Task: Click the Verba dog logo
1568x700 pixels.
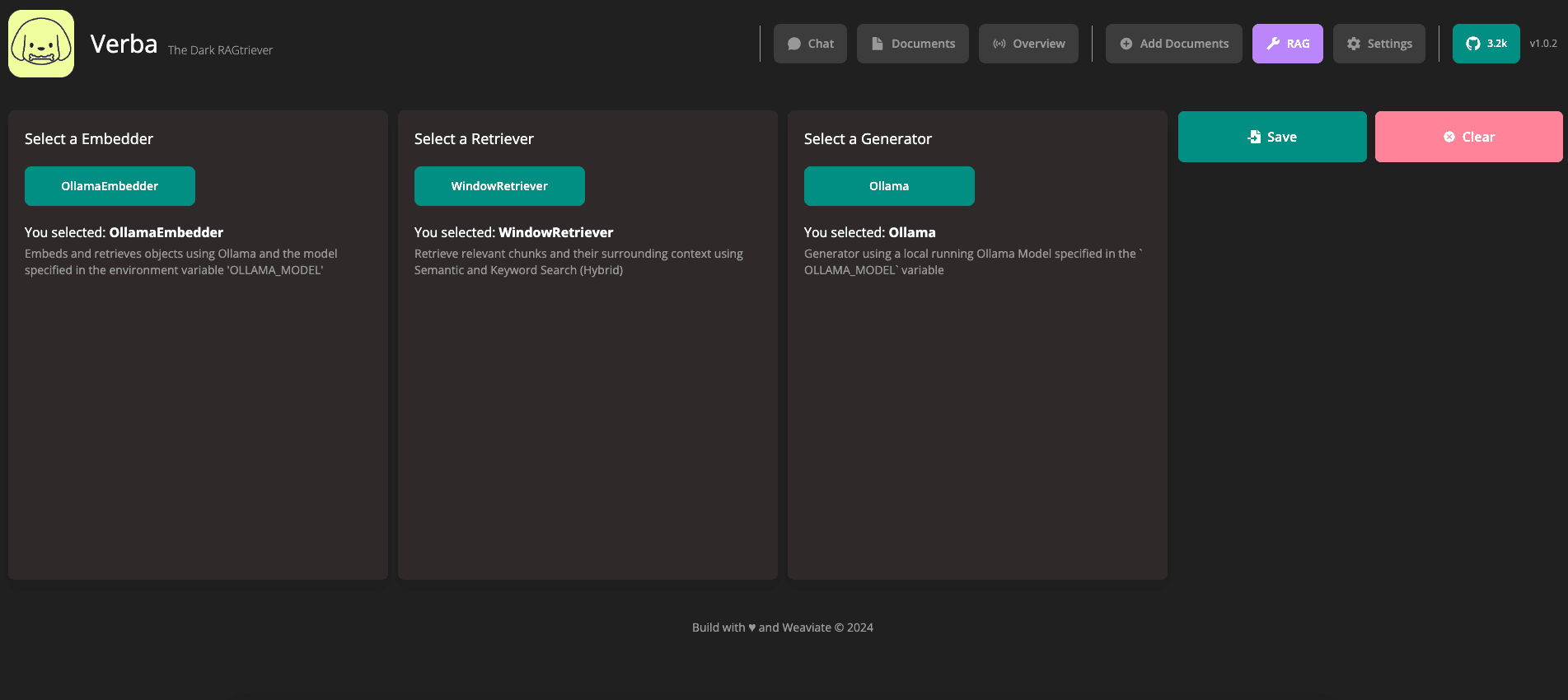Action: tap(41, 44)
